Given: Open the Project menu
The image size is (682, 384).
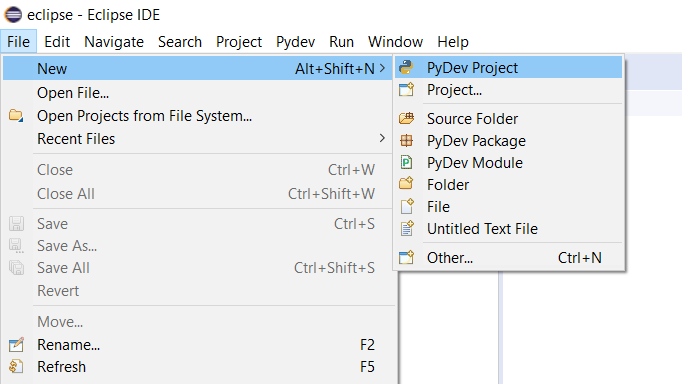Looking at the screenshot, I should coord(239,42).
